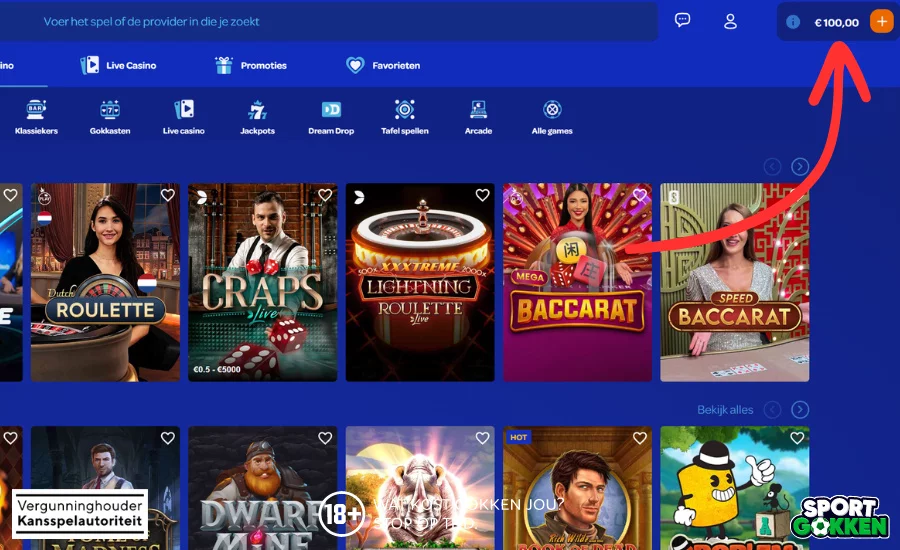
Task: Favorite the Dwarf Mine game
Action: (x=325, y=438)
